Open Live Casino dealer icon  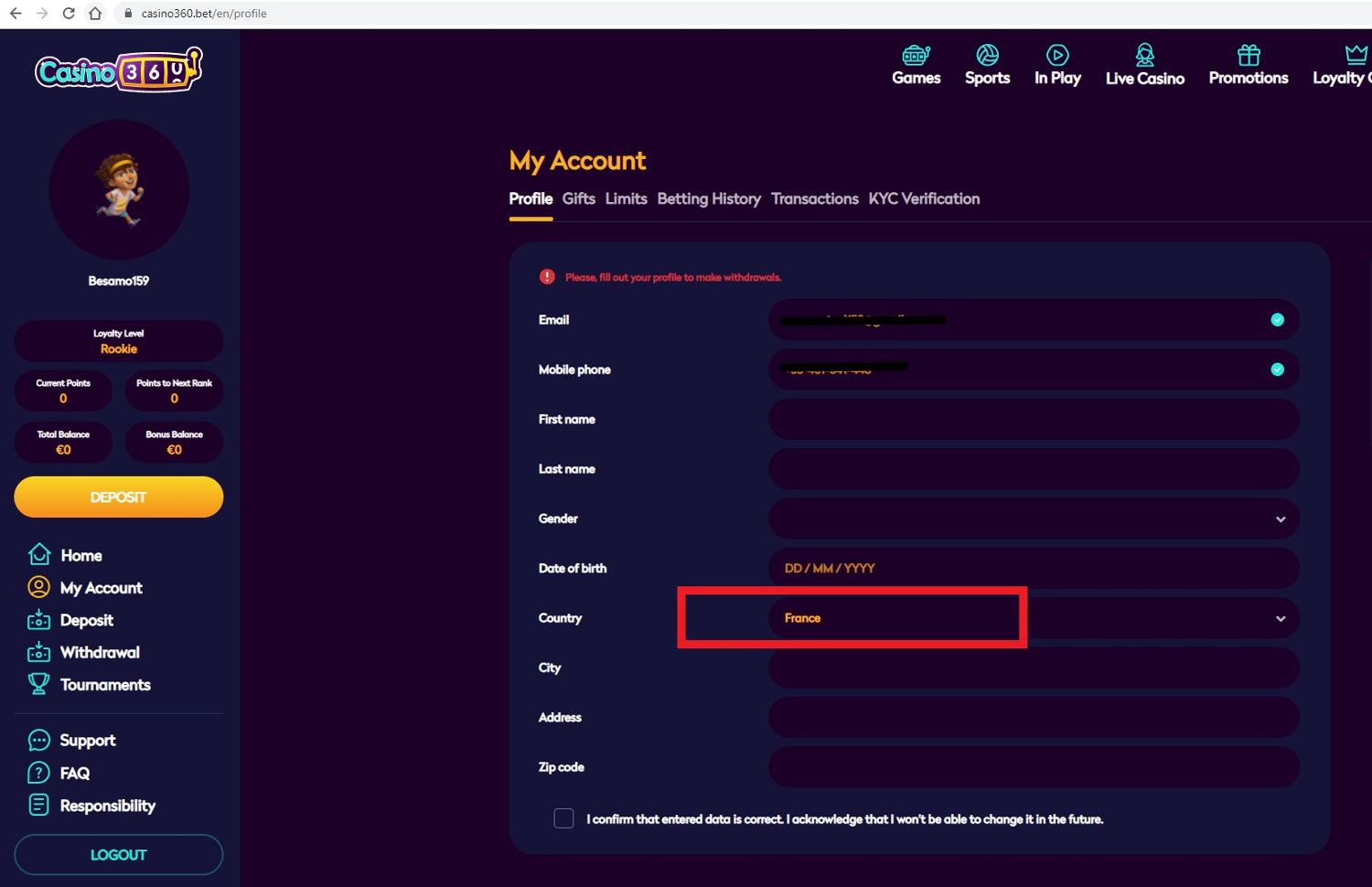click(1144, 55)
